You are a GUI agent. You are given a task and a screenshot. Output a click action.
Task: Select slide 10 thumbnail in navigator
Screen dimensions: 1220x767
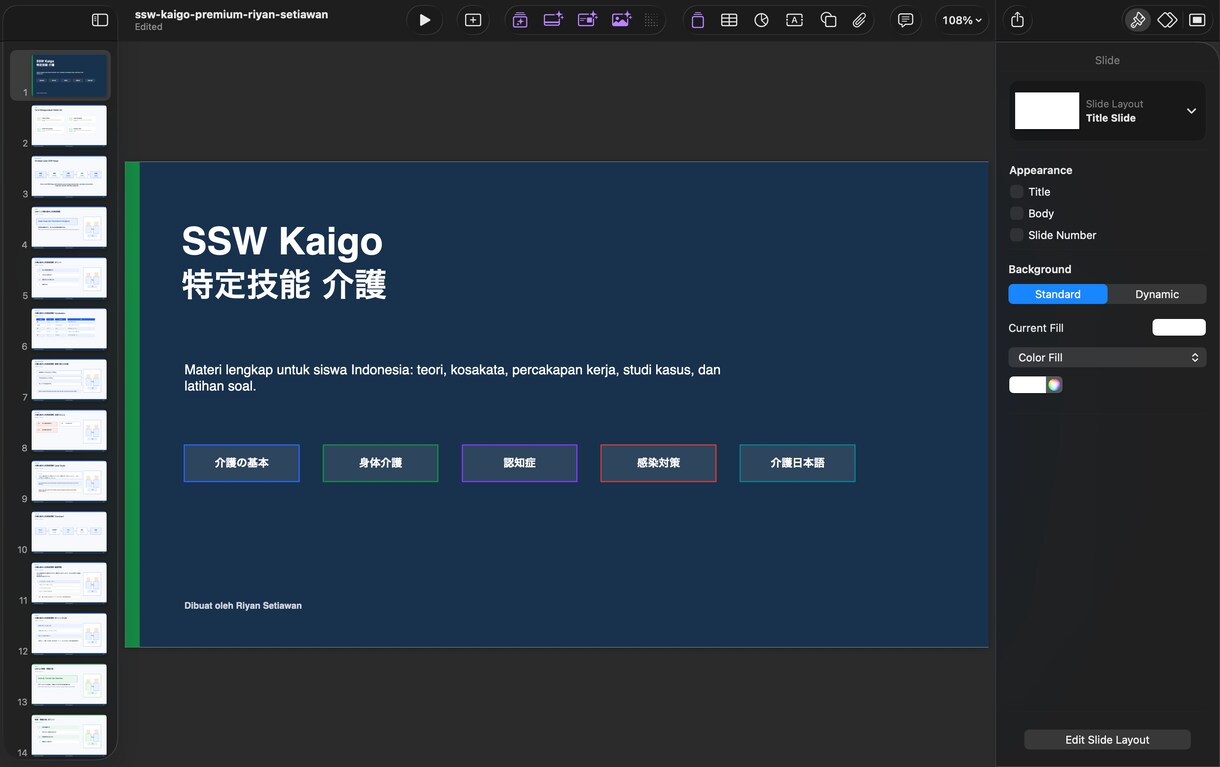pyautogui.click(x=69, y=532)
